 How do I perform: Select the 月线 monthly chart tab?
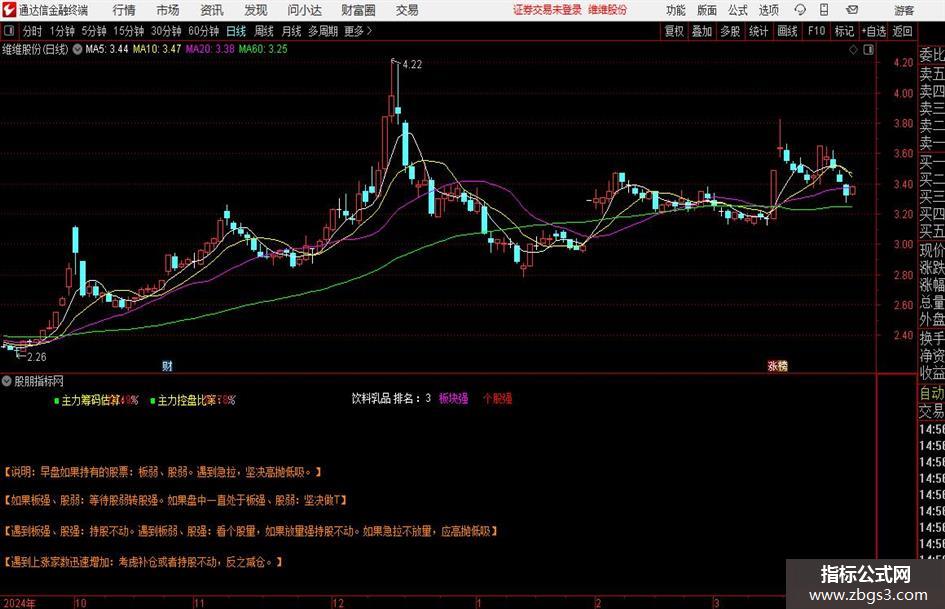point(292,31)
